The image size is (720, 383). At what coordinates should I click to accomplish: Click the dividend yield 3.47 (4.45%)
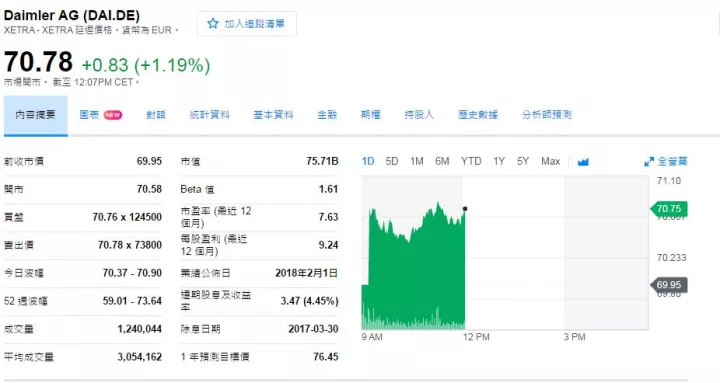click(x=309, y=301)
